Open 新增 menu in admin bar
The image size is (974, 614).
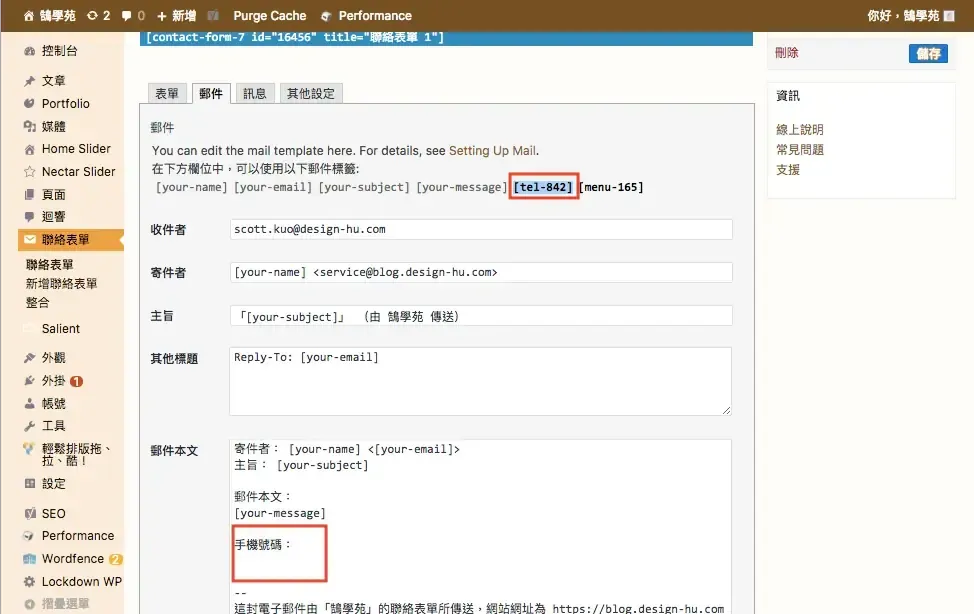[x=176, y=16]
